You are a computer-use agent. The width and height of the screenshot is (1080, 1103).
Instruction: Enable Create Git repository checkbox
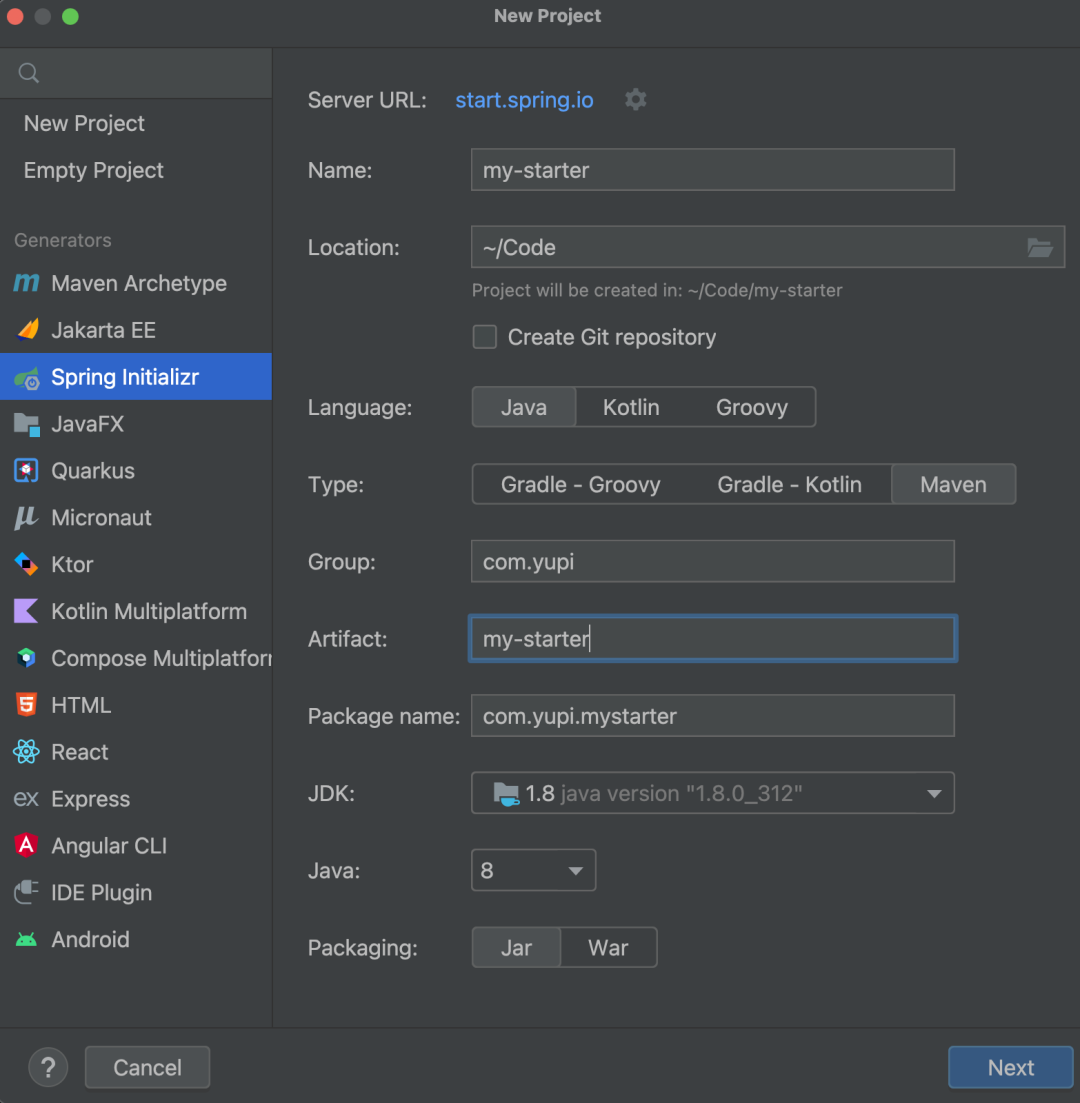click(x=485, y=337)
